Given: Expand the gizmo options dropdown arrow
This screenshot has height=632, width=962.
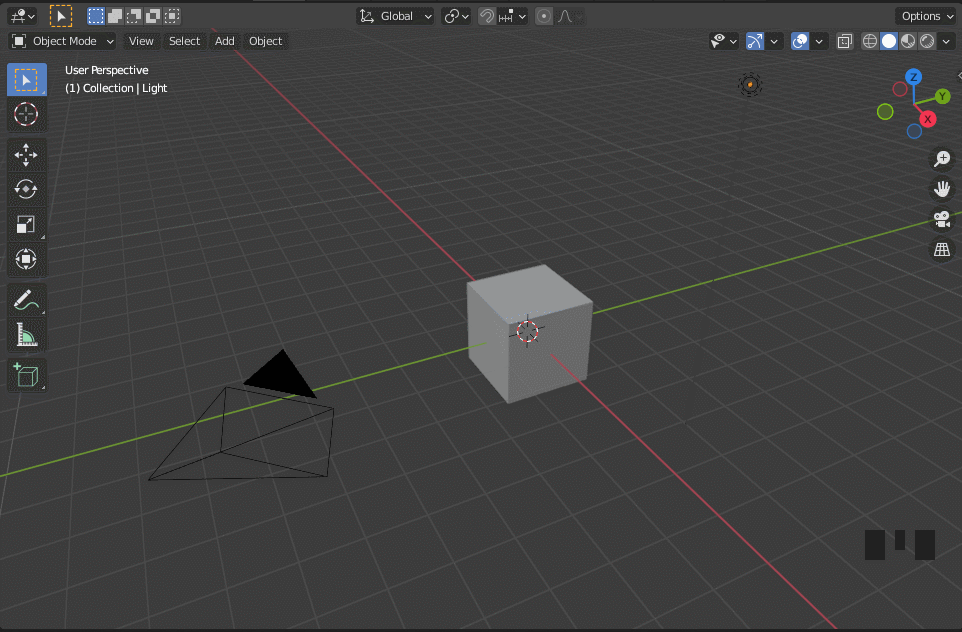Looking at the screenshot, I should pos(774,41).
